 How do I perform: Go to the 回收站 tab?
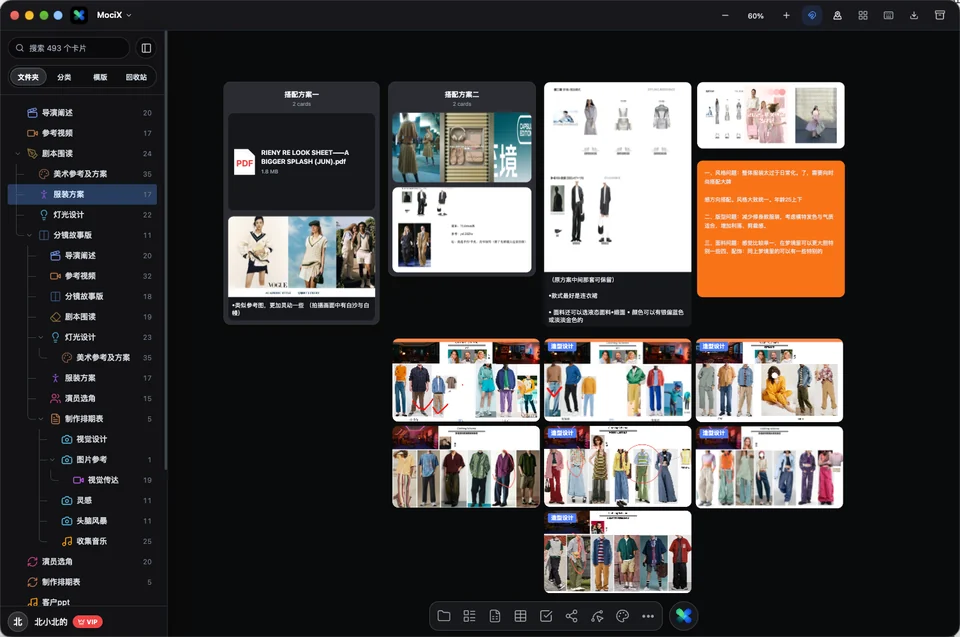136,77
